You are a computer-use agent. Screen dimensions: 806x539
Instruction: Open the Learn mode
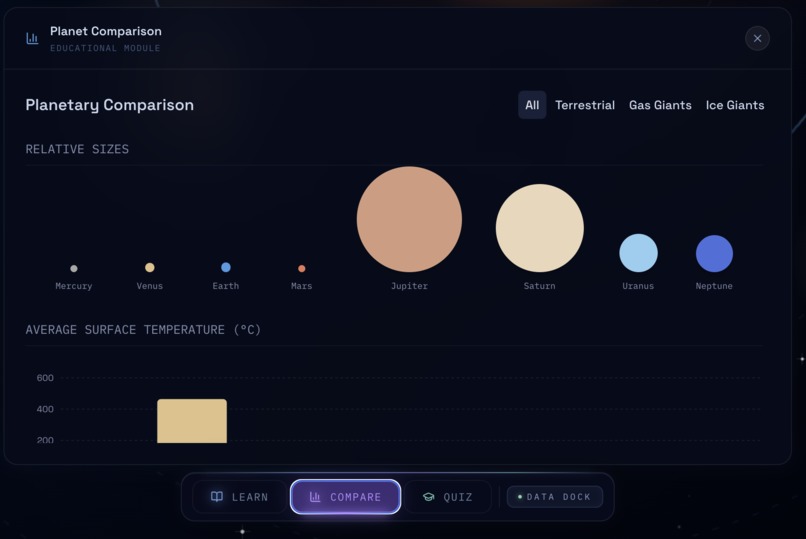pyautogui.click(x=240, y=497)
